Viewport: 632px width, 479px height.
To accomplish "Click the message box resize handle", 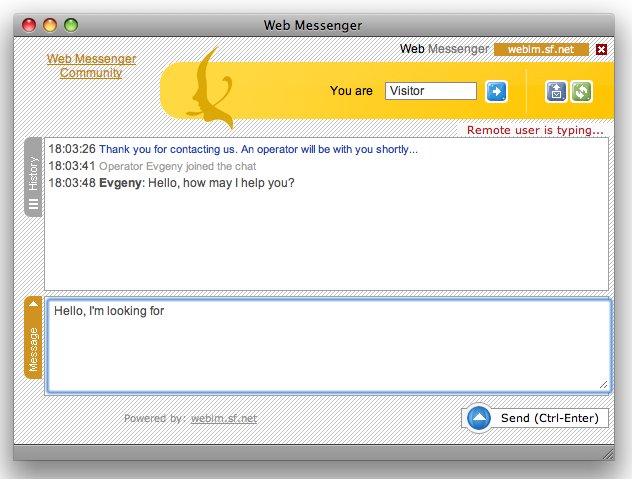I will click(x=603, y=384).
